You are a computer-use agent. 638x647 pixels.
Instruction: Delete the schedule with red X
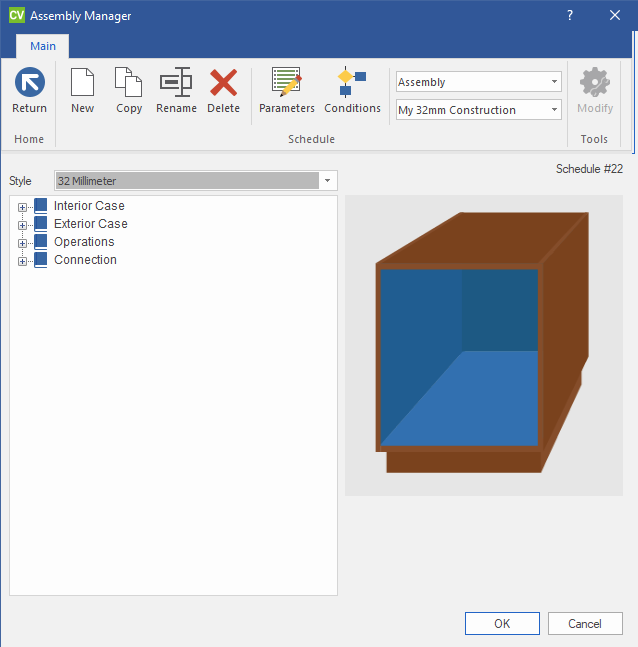[223, 83]
